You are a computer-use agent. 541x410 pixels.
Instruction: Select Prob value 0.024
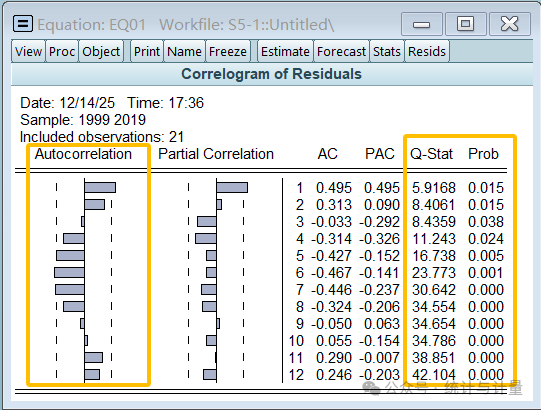tap(486, 239)
